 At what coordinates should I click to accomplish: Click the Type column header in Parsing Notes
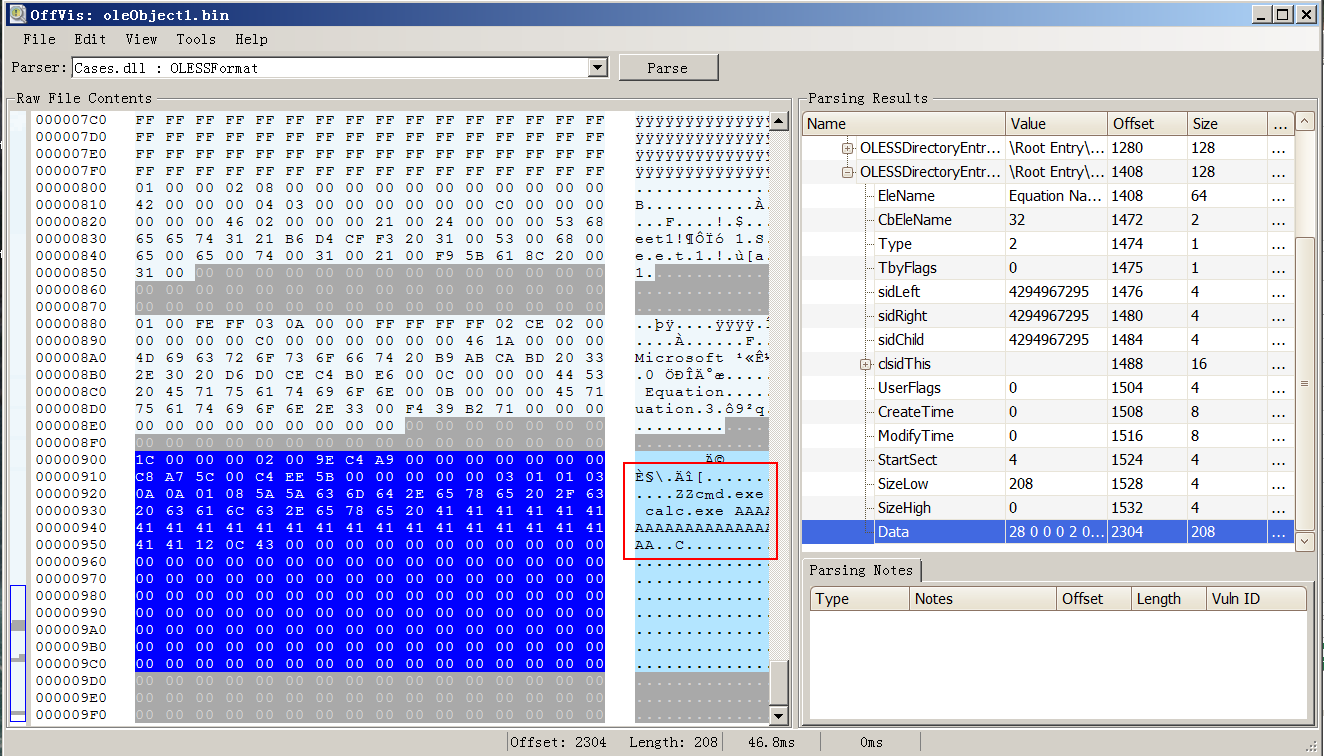point(860,599)
